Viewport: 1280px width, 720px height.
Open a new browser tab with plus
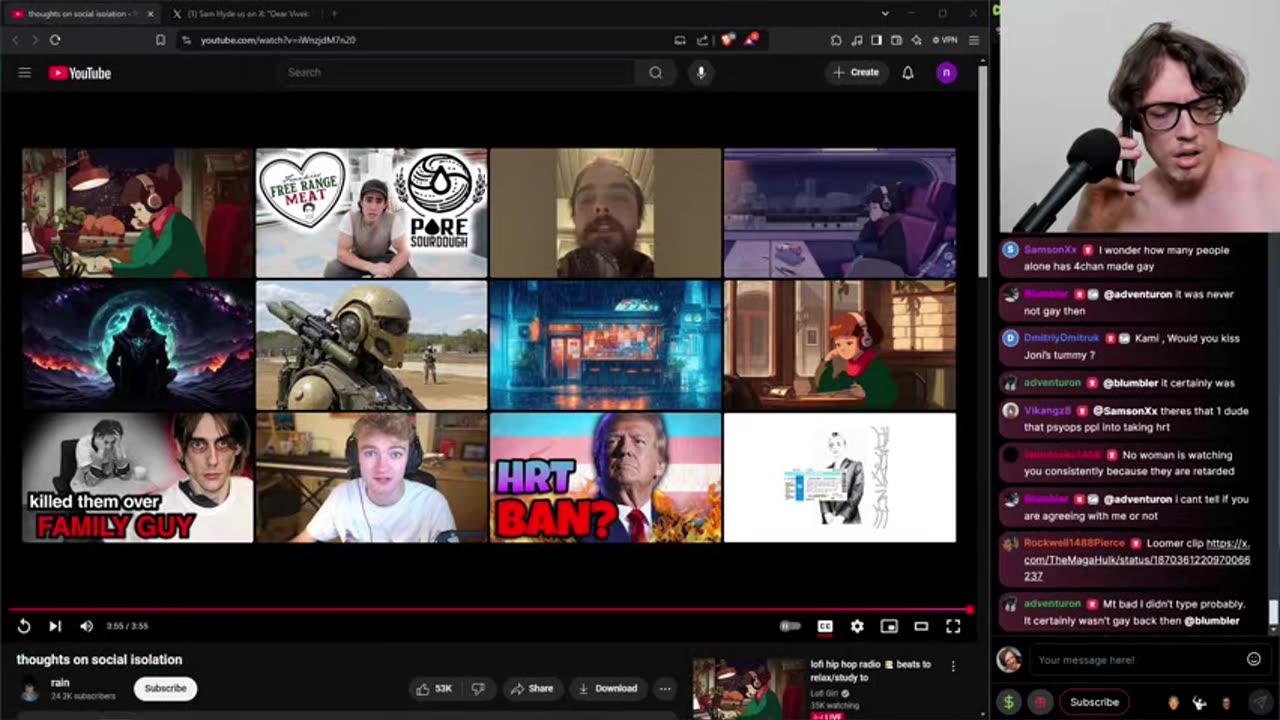334,14
